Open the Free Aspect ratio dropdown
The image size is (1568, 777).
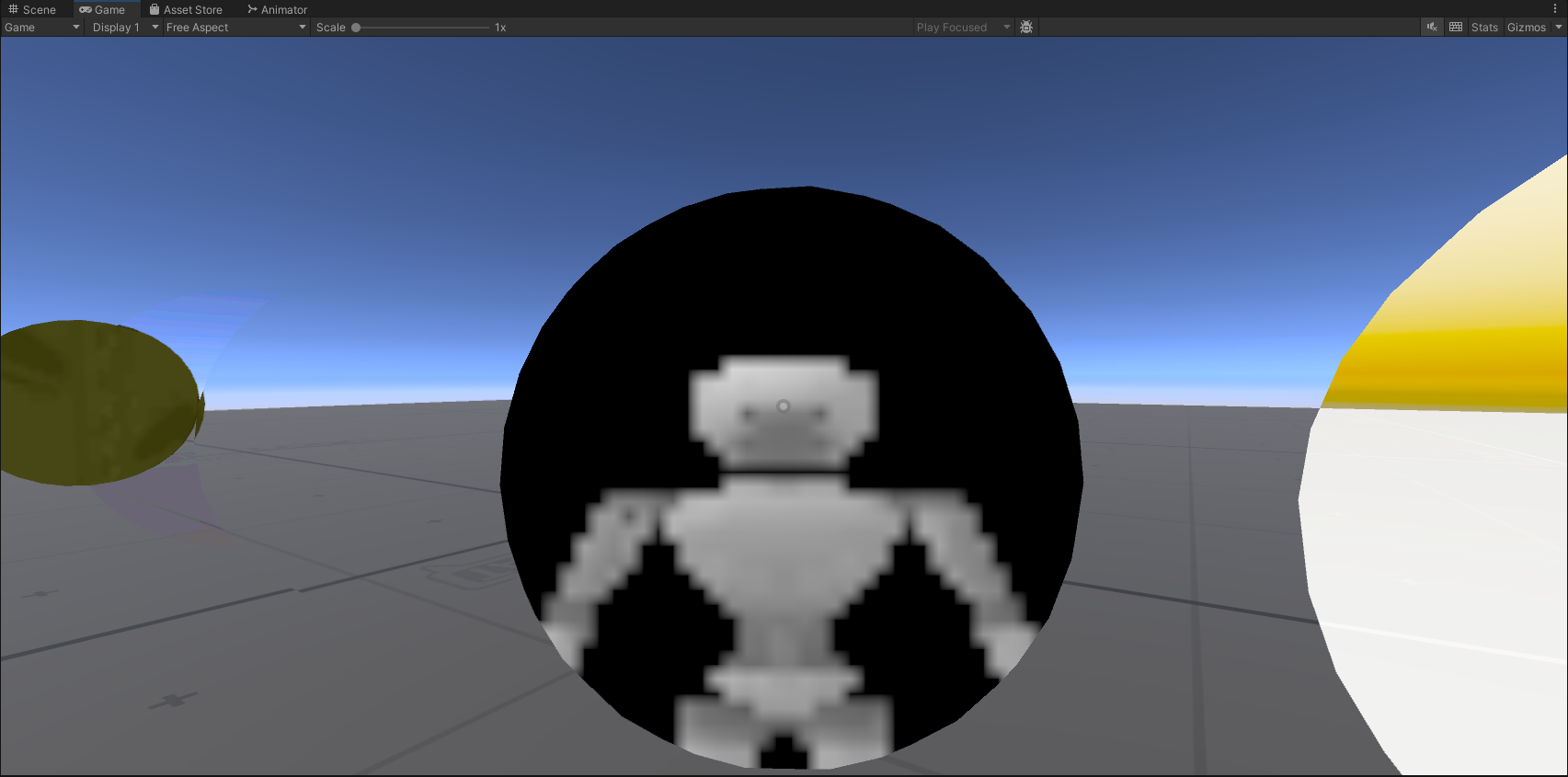pos(235,28)
